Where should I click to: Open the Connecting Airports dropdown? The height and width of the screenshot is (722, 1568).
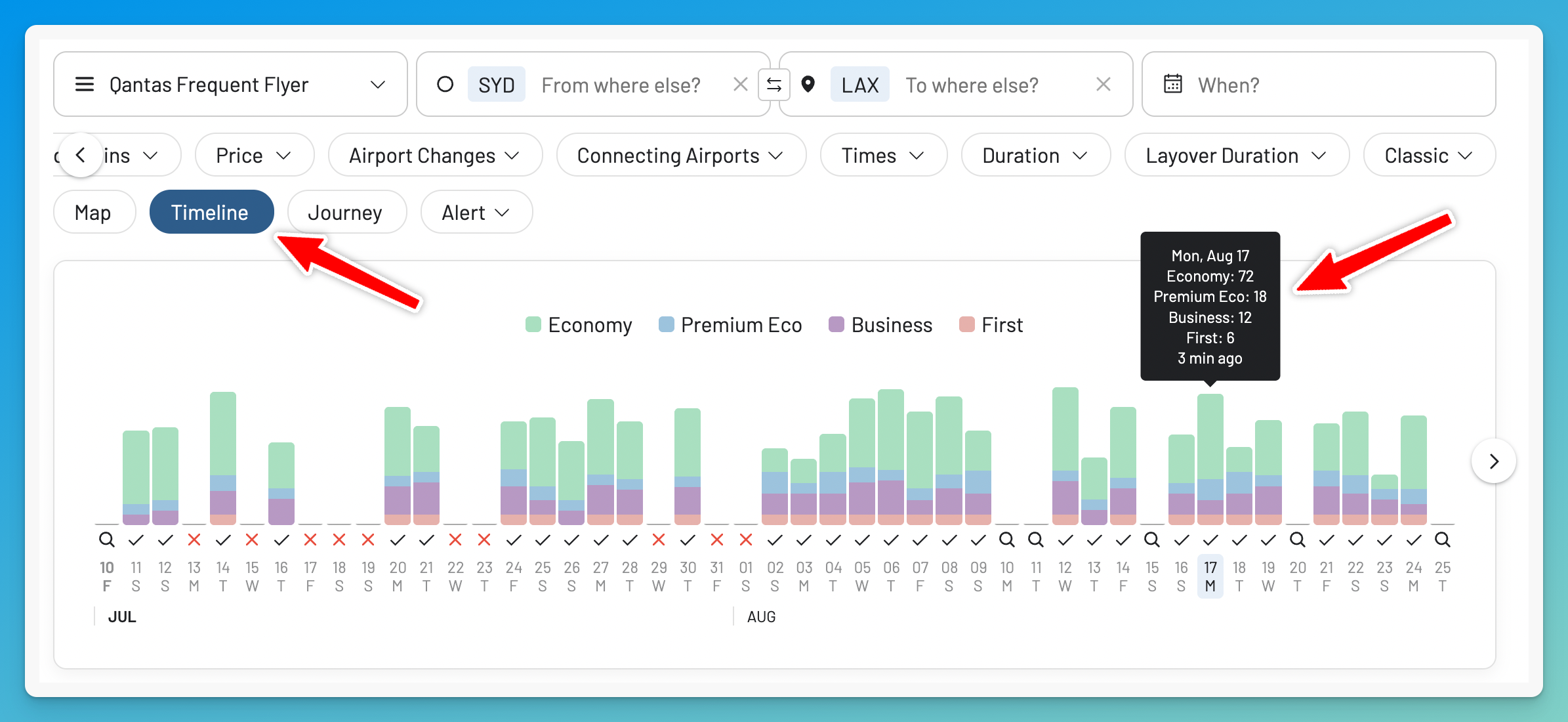pos(681,156)
